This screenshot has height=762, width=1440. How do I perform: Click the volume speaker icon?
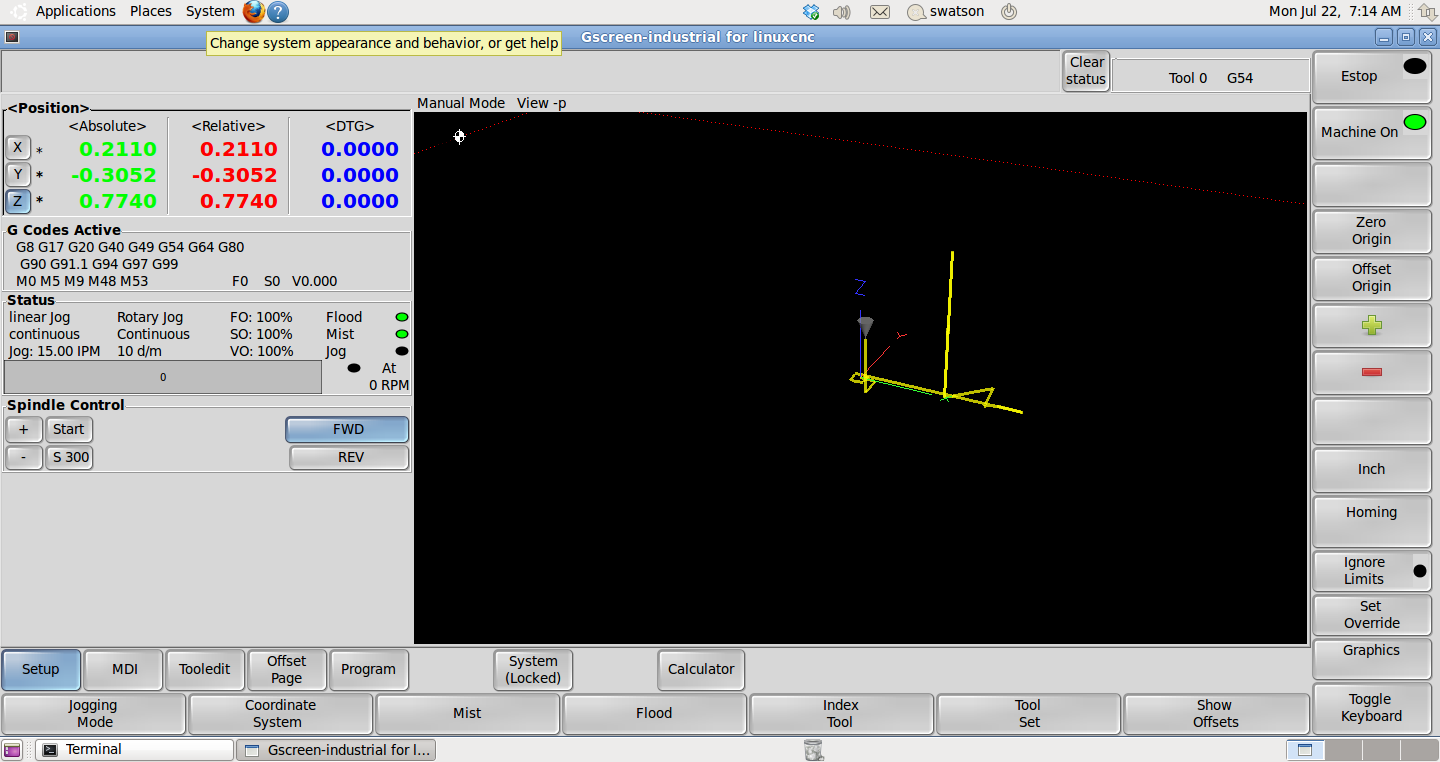tap(841, 12)
